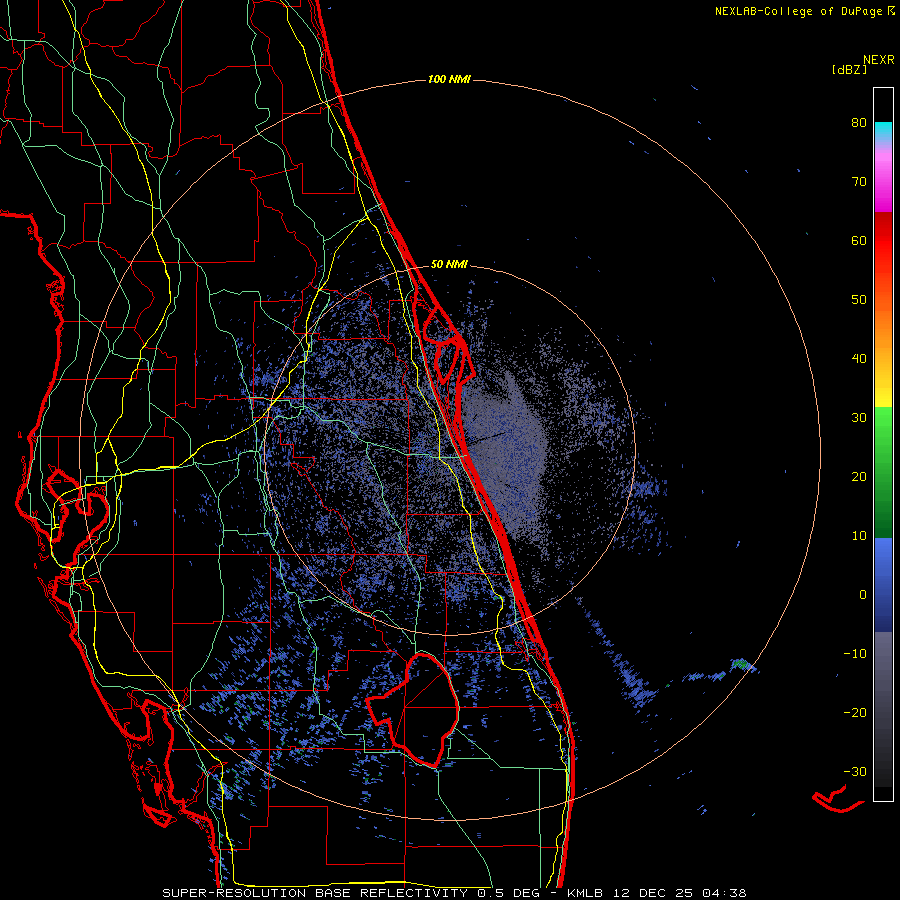Click the NEXR label above color scale
The image size is (900, 900).
click(878, 60)
